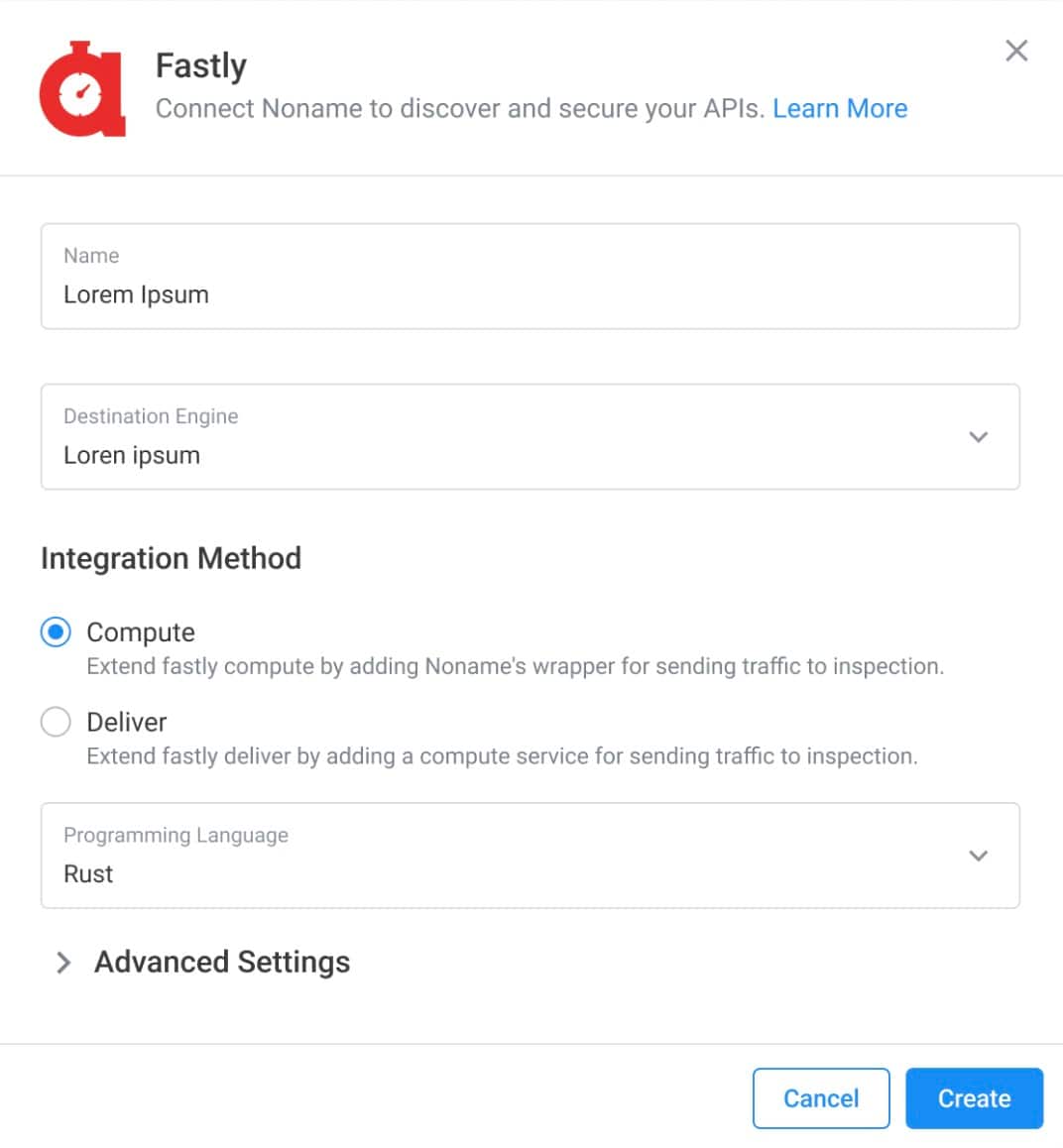The image size is (1063, 1148).
Task: Click the Deliver option label text
Action: coord(127,722)
